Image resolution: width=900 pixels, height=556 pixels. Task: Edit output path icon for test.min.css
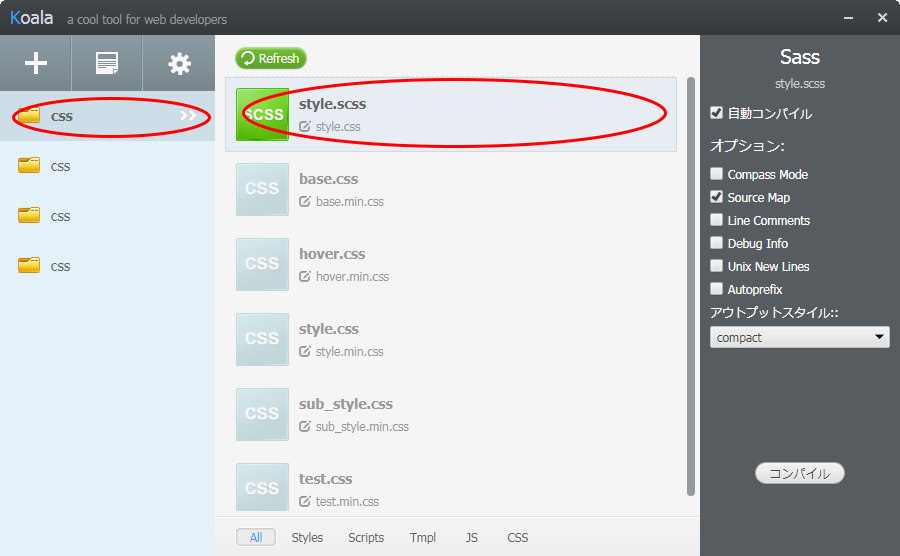305,501
